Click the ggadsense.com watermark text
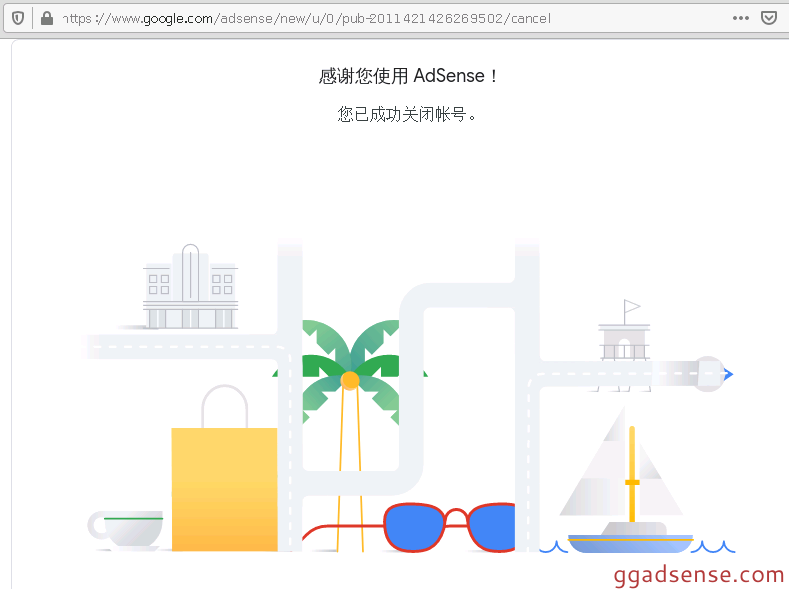This screenshot has height=589, width=789. click(698, 575)
